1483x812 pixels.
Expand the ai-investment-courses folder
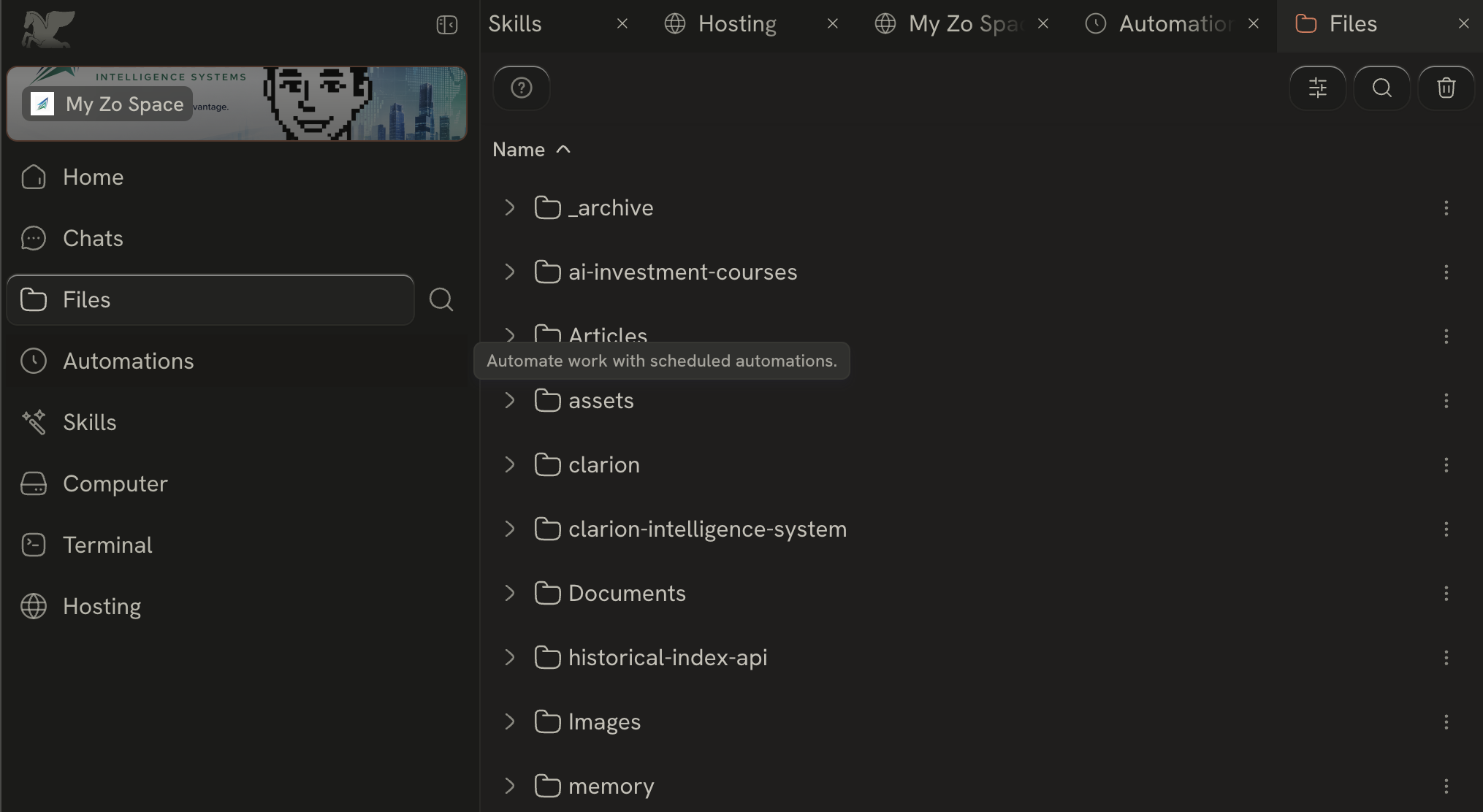(x=510, y=272)
